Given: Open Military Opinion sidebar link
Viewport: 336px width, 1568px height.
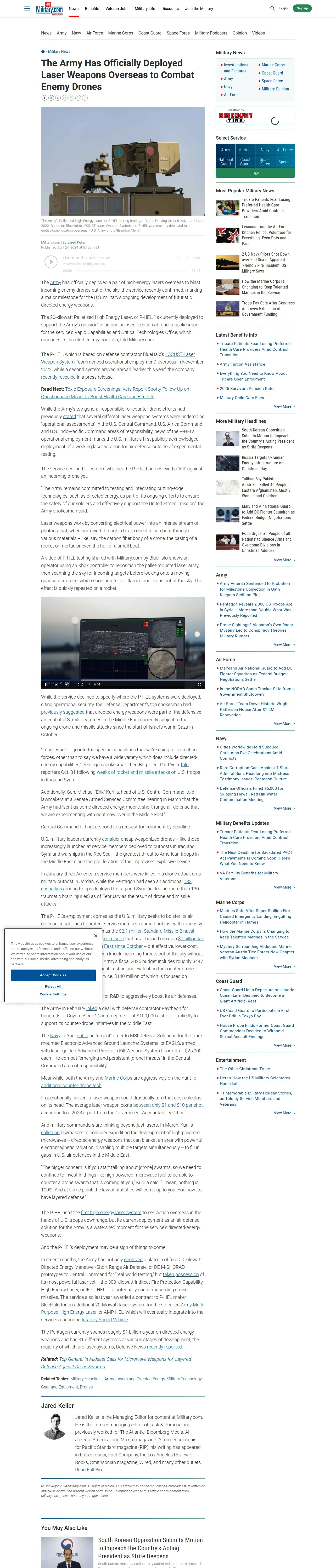Looking at the screenshot, I should 275,89.
